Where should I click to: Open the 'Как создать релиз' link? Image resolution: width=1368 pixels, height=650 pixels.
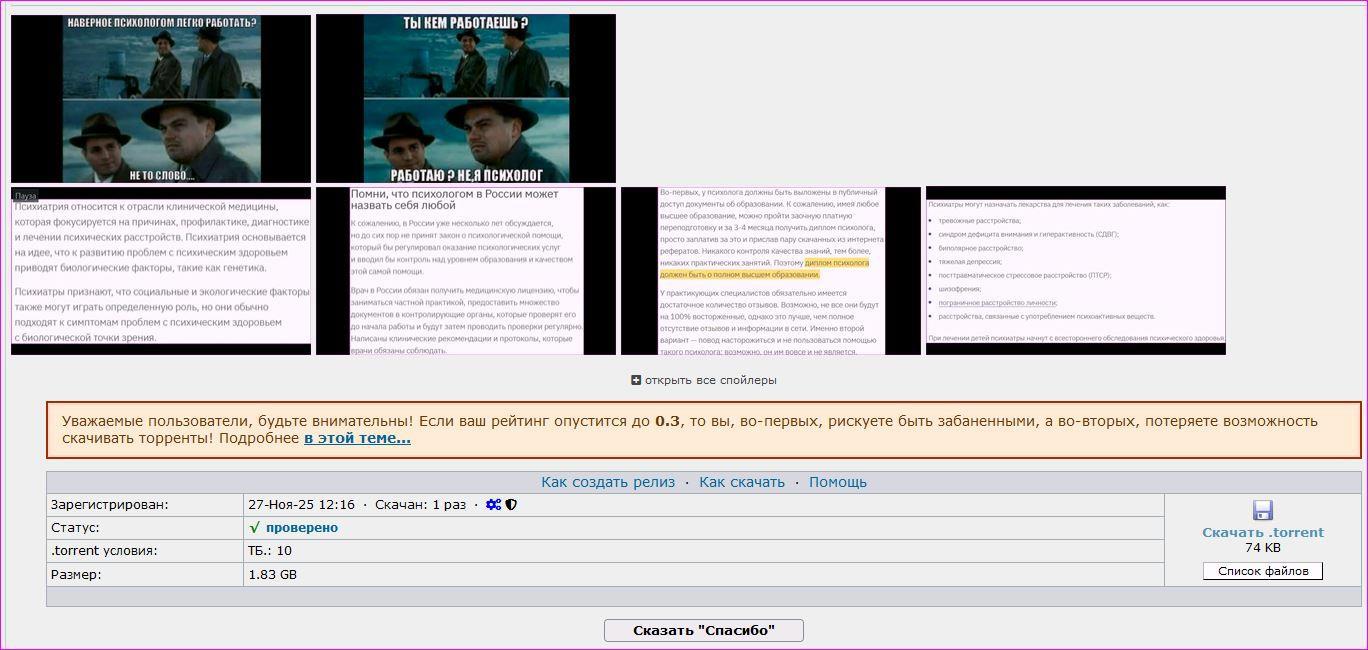pyautogui.click(x=608, y=482)
